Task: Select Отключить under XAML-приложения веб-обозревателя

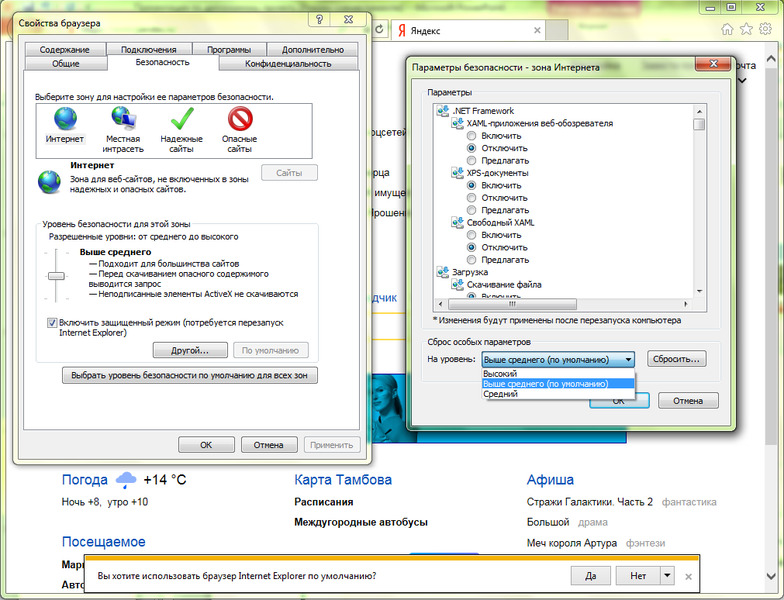Action: click(471, 148)
